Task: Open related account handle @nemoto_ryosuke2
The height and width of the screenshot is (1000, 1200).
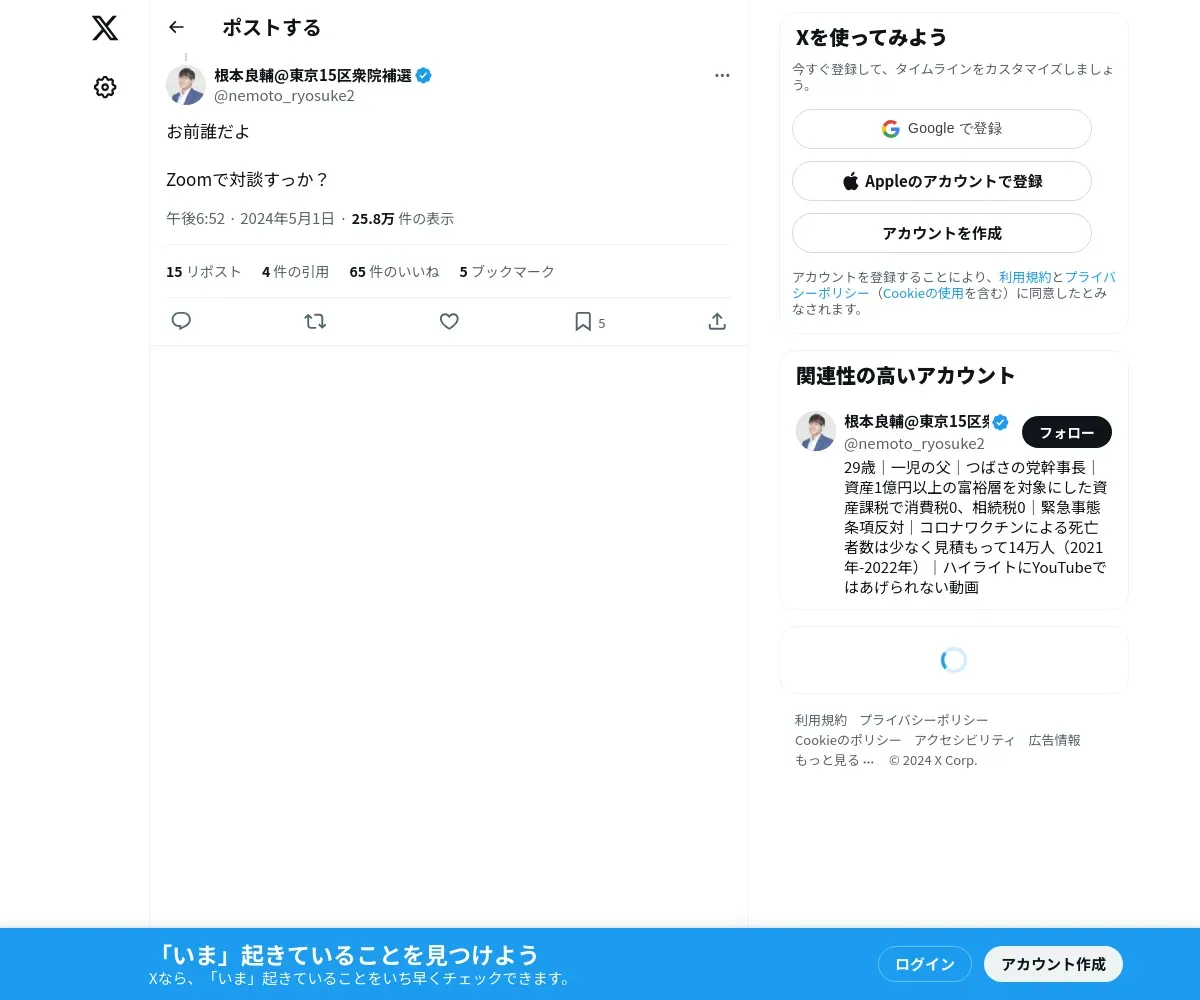Action: [914, 444]
